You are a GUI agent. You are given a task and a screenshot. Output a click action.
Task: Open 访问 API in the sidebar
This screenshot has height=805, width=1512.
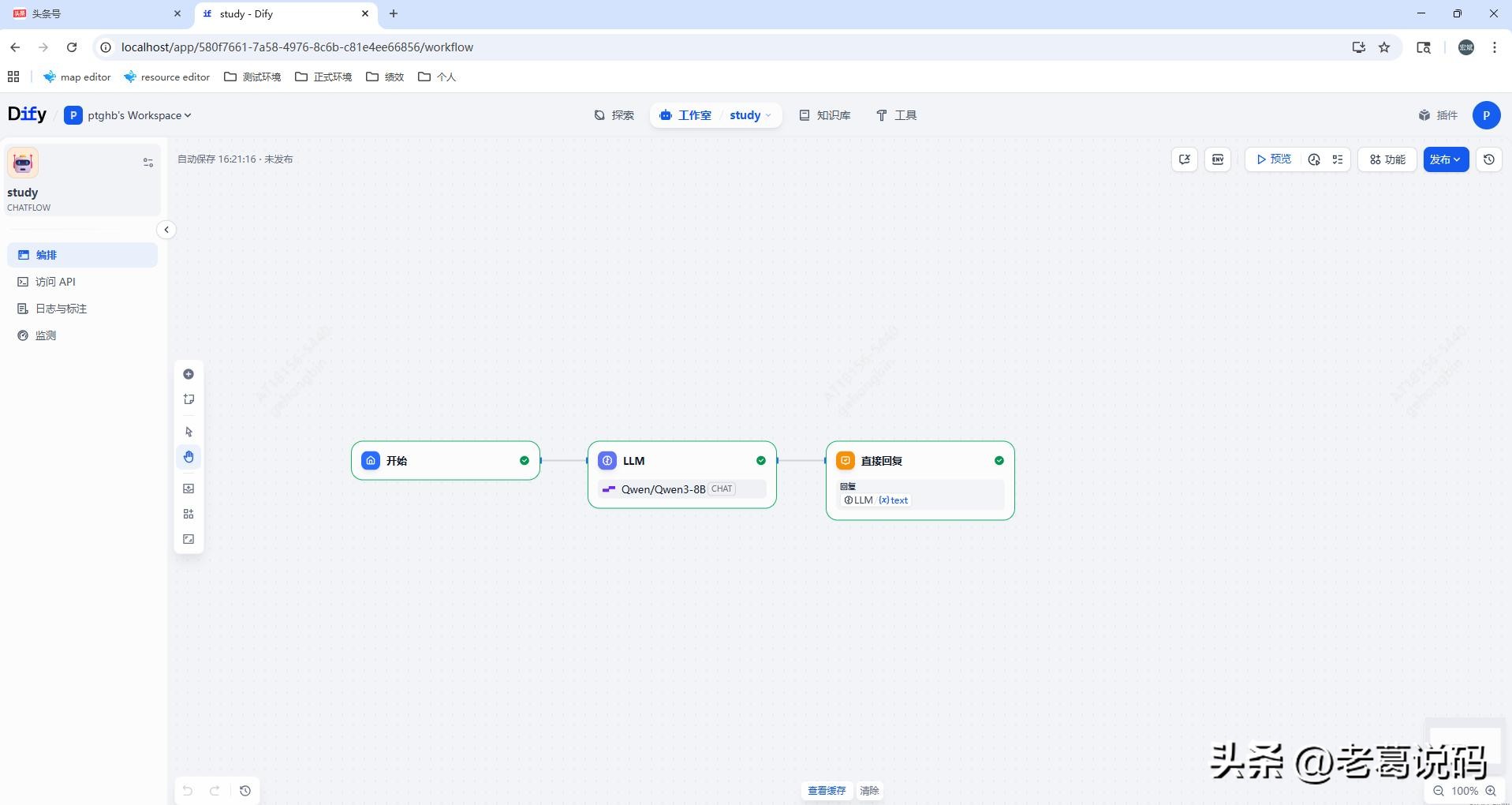pyautogui.click(x=83, y=282)
